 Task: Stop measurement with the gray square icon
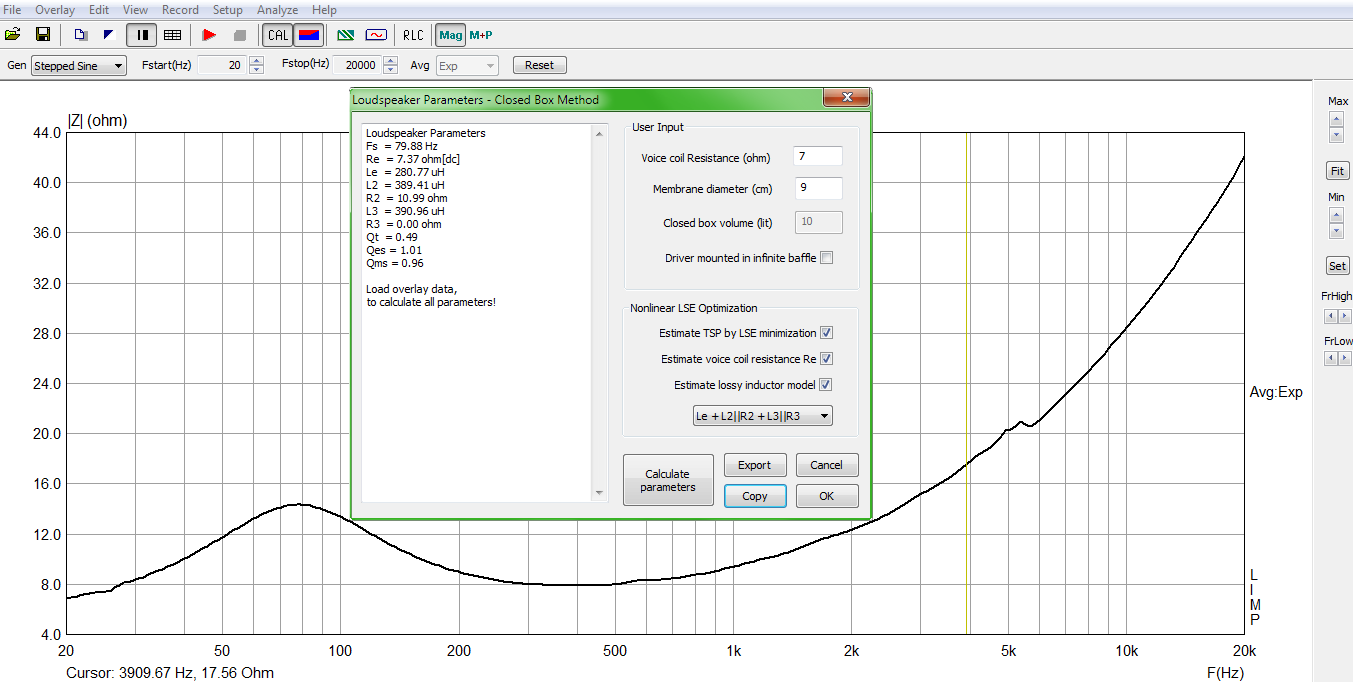point(239,34)
